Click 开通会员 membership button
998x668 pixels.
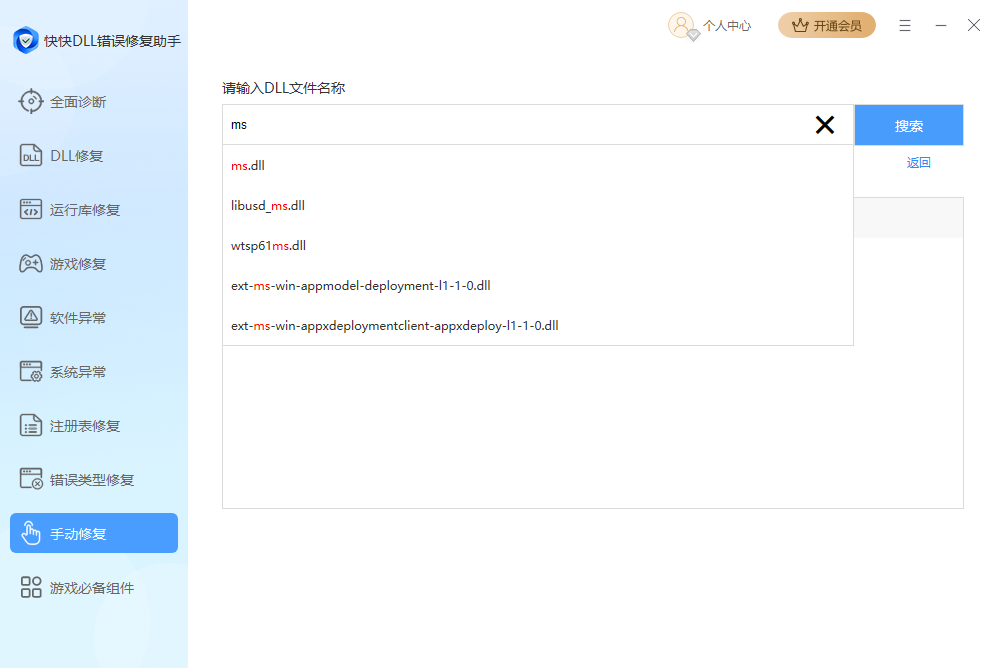coord(827,25)
